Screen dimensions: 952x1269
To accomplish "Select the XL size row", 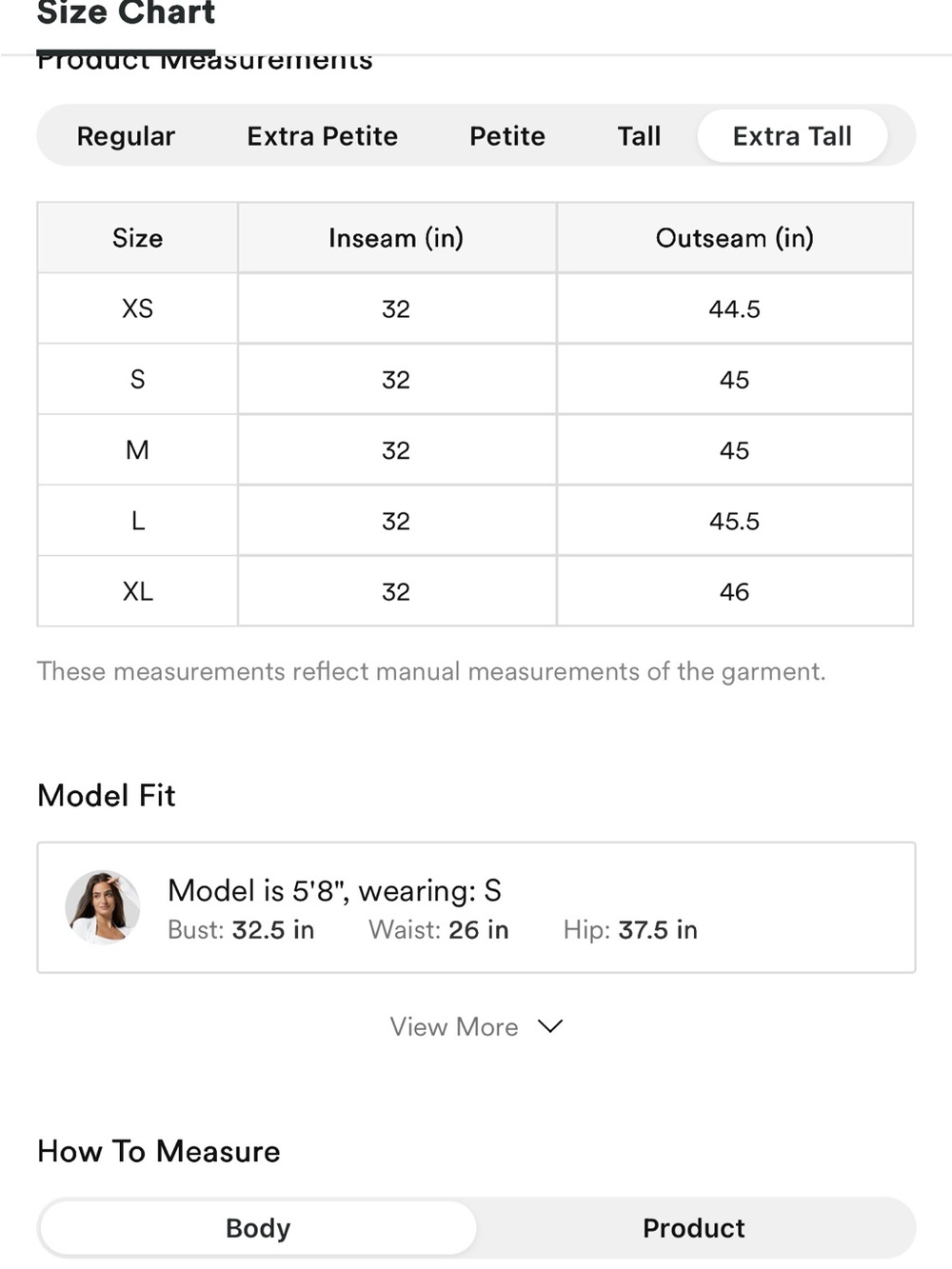I will (x=475, y=591).
